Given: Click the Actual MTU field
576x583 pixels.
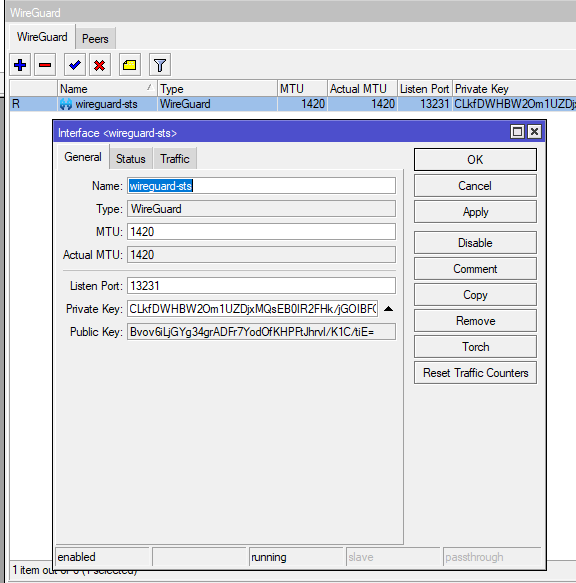Looking at the screenshot, I should tap(261, 255).
